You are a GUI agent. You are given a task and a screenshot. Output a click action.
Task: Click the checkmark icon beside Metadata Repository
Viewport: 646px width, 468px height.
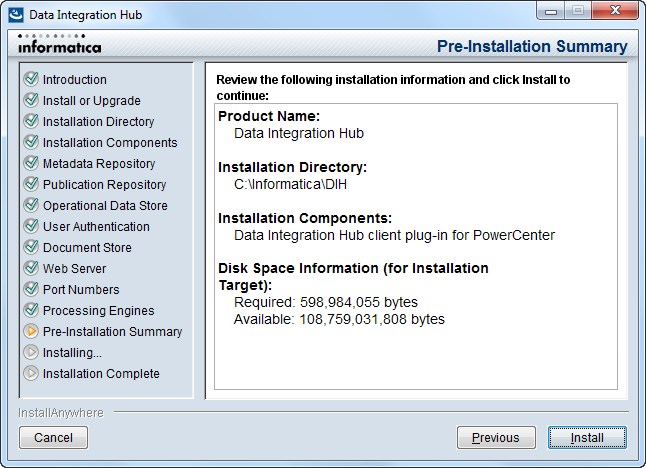(x=31, y=163)
